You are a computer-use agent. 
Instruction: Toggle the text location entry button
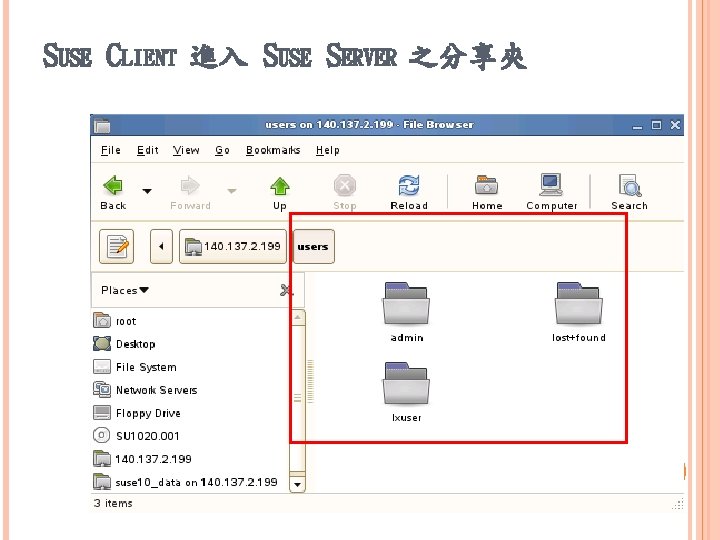[x=117, y=247]
